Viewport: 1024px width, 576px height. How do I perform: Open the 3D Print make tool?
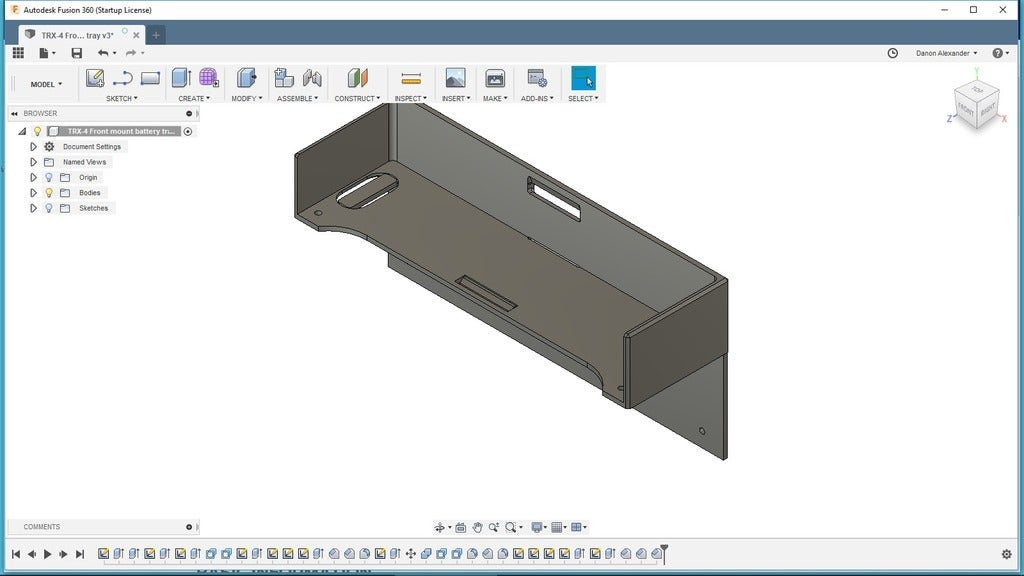tap(495, 78)
